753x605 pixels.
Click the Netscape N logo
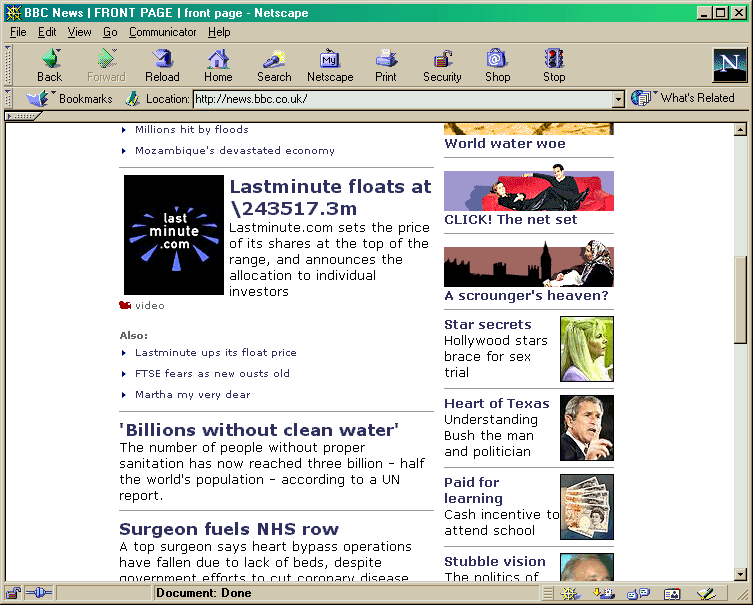click(x=730, y=65)
